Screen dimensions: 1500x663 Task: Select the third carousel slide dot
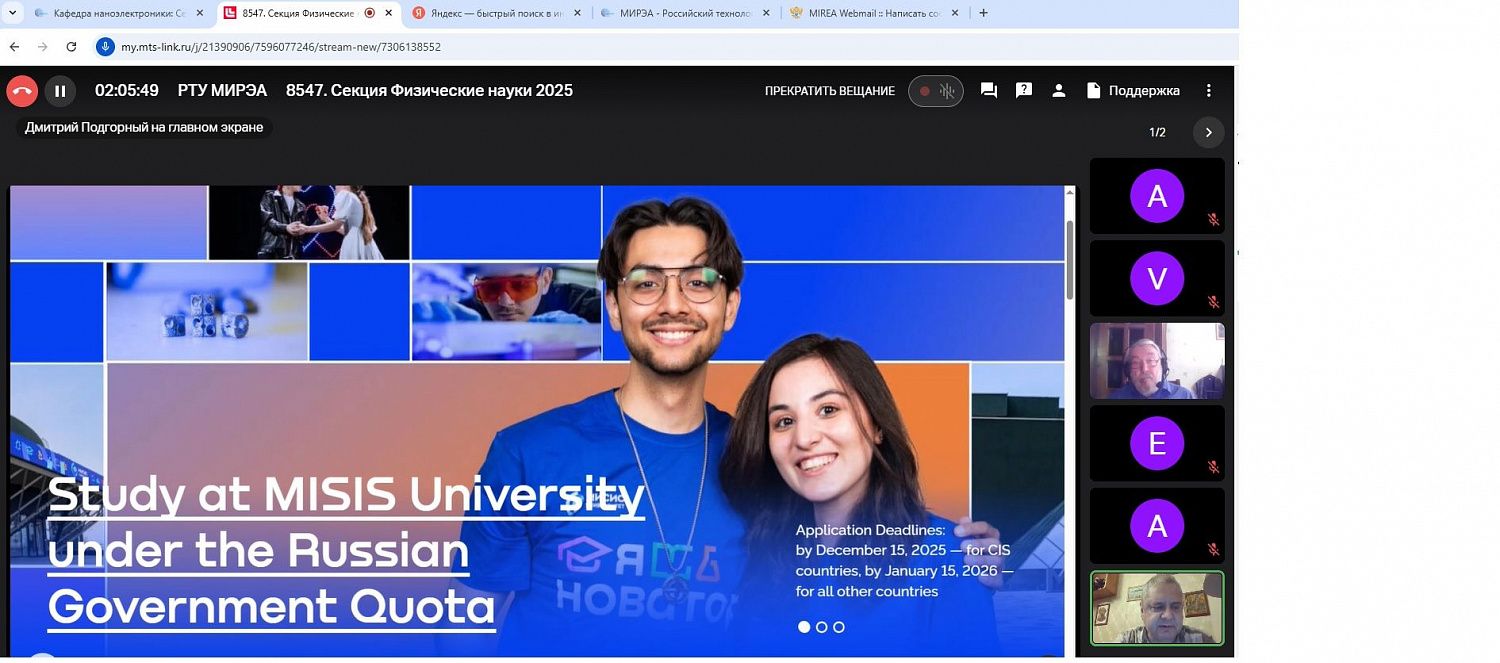(839, 627)
